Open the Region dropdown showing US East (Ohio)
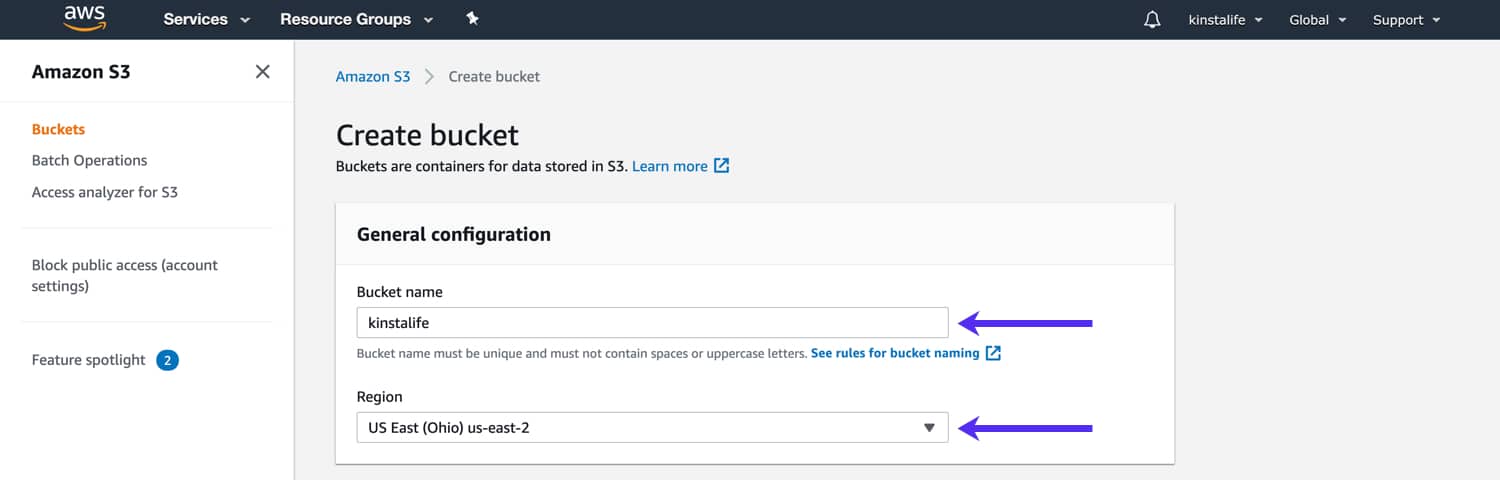 coord(652,428)
